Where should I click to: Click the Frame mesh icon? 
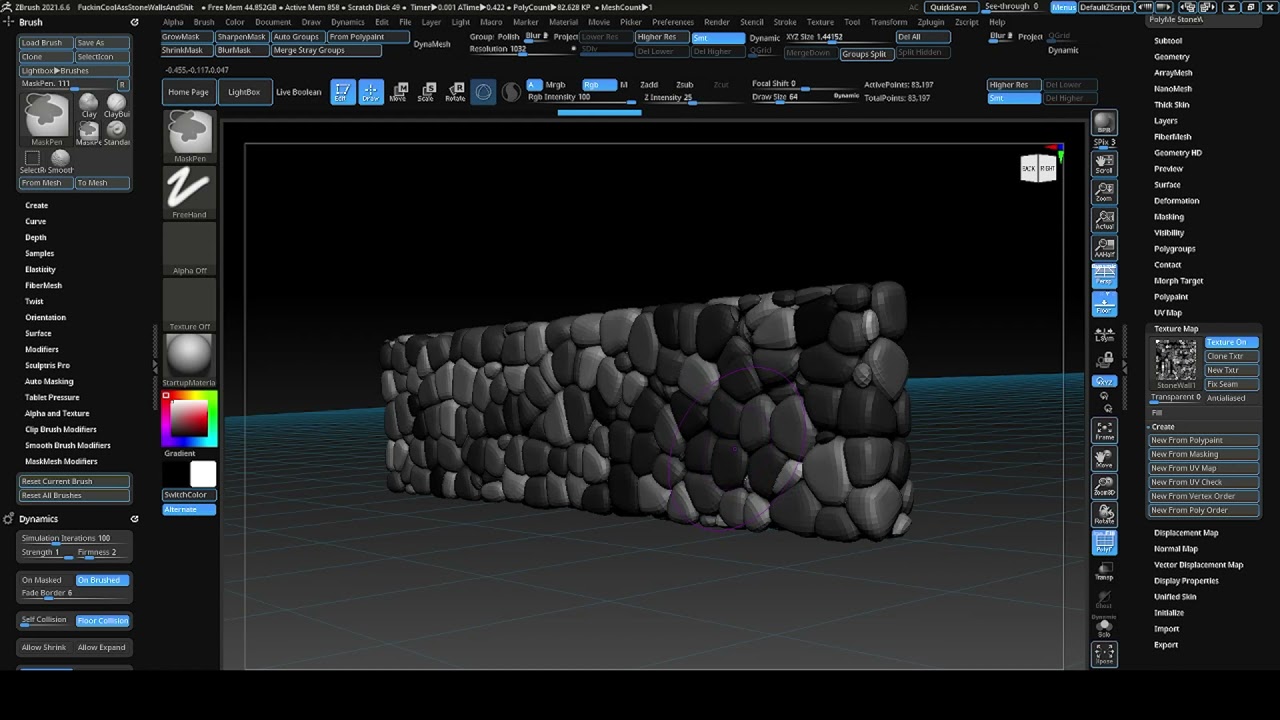coord(1104,430)
